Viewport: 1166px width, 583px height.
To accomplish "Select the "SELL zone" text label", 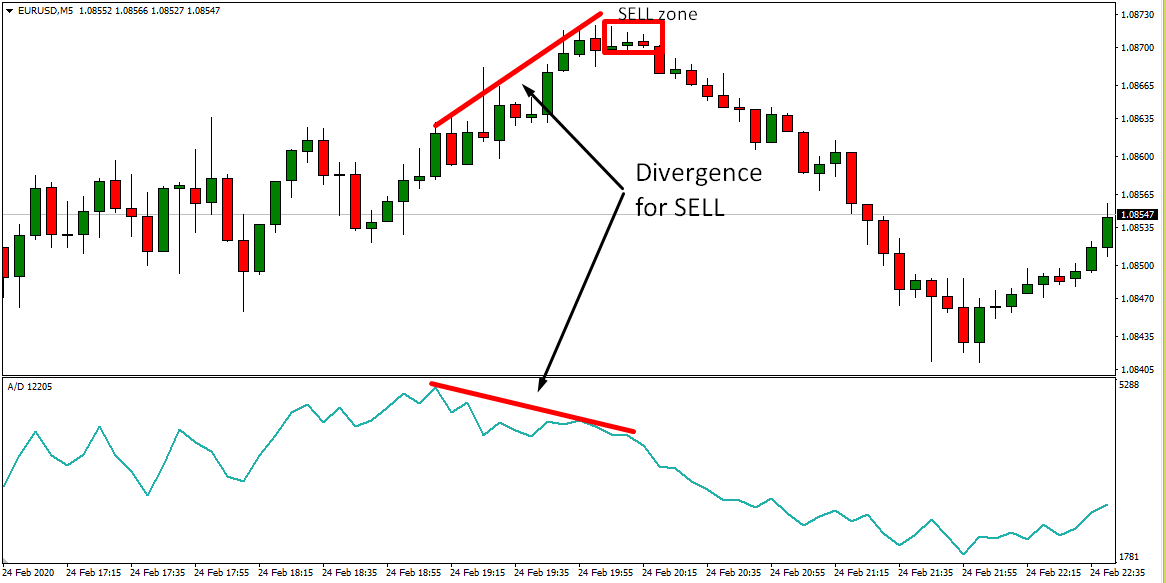I will click(657, 13).
